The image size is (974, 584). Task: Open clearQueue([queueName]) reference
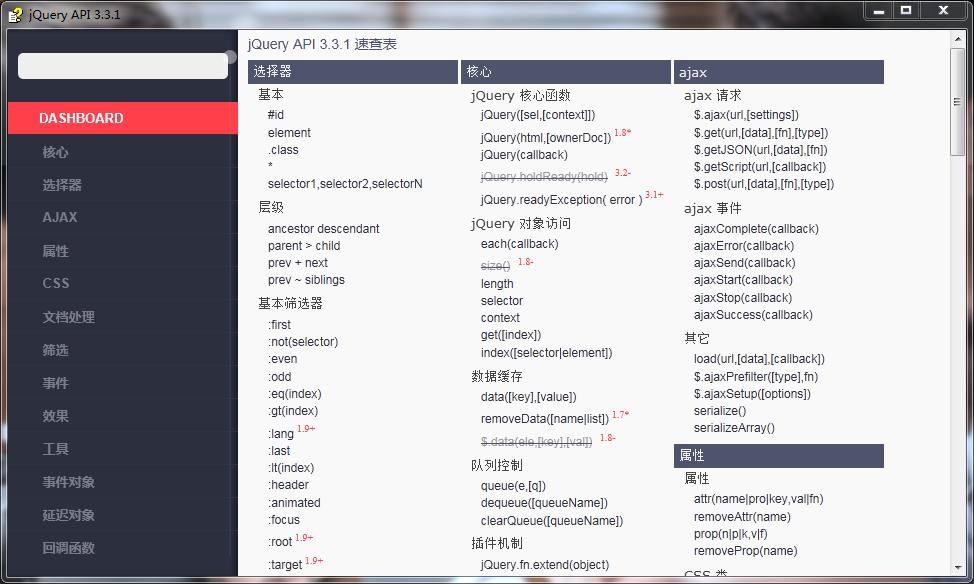pos(552,521)
